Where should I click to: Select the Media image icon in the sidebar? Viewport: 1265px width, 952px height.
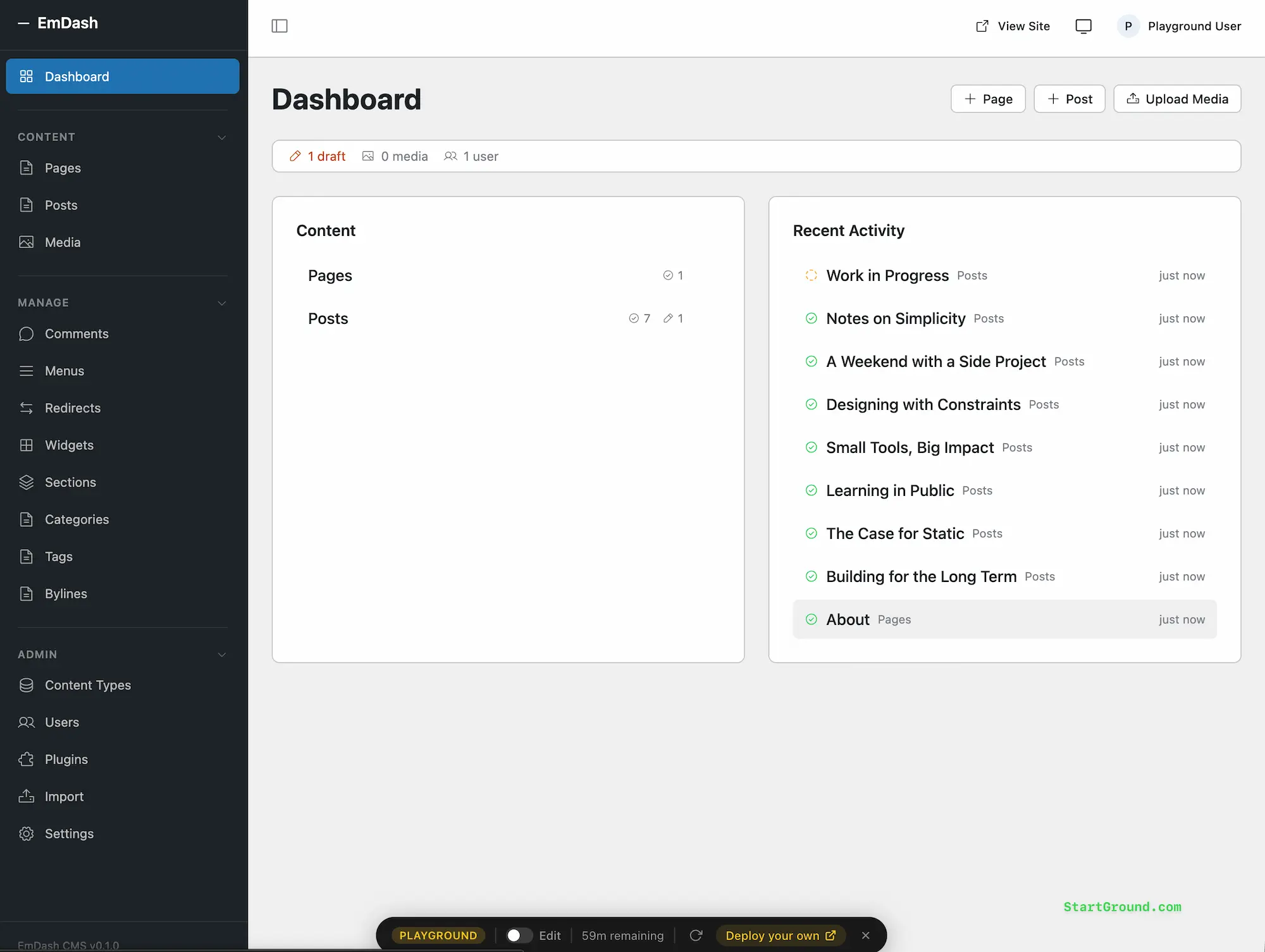26,242
